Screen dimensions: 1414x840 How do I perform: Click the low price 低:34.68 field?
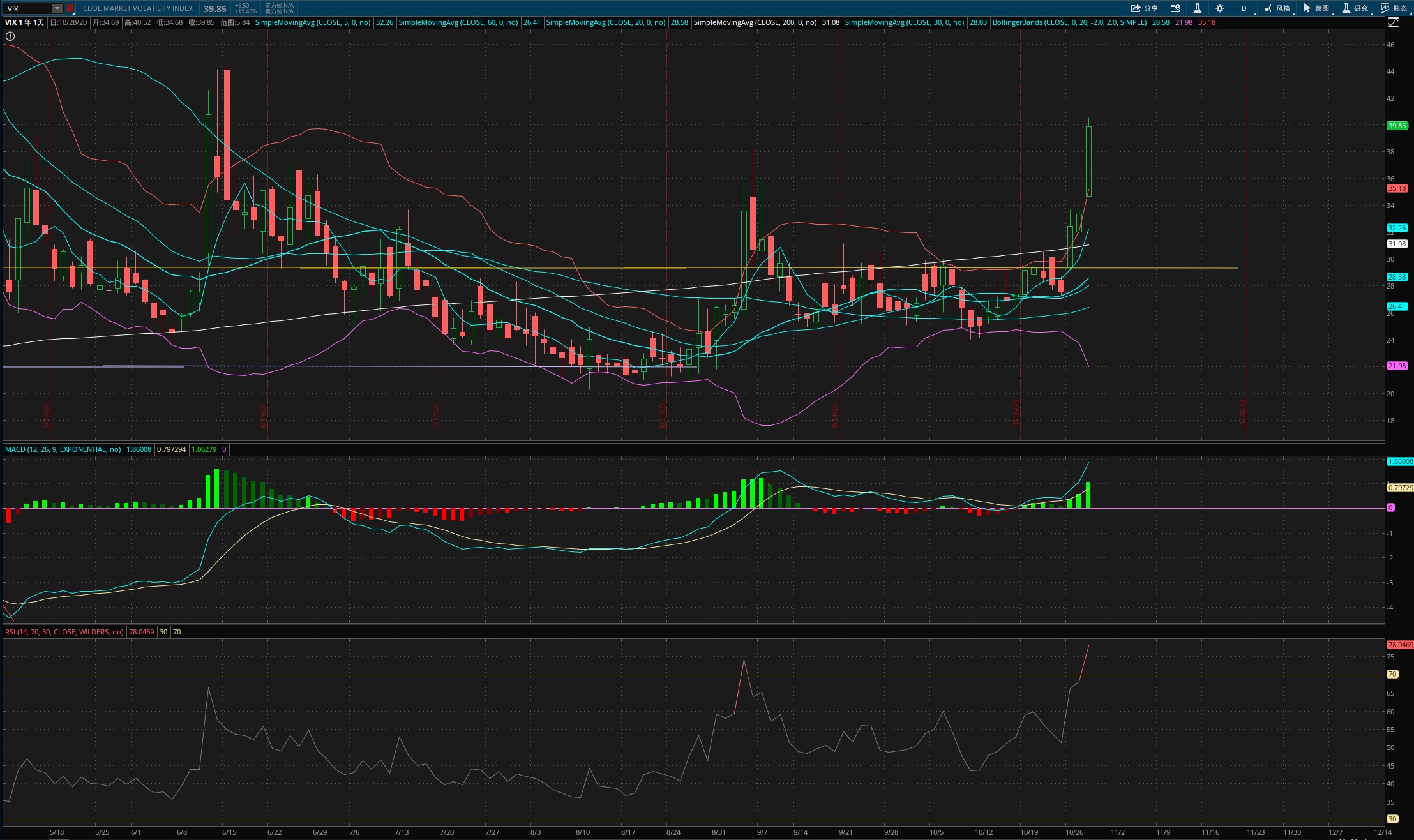(170, 22)
